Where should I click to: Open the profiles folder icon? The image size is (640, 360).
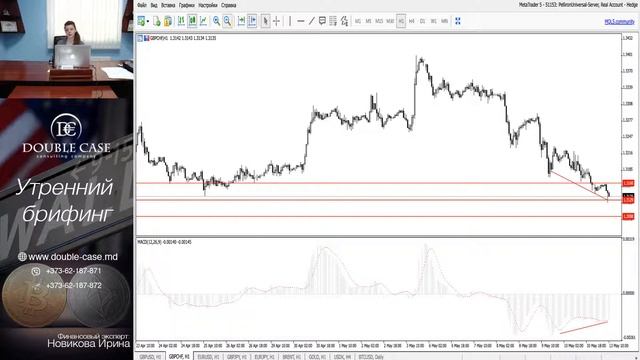168,21
